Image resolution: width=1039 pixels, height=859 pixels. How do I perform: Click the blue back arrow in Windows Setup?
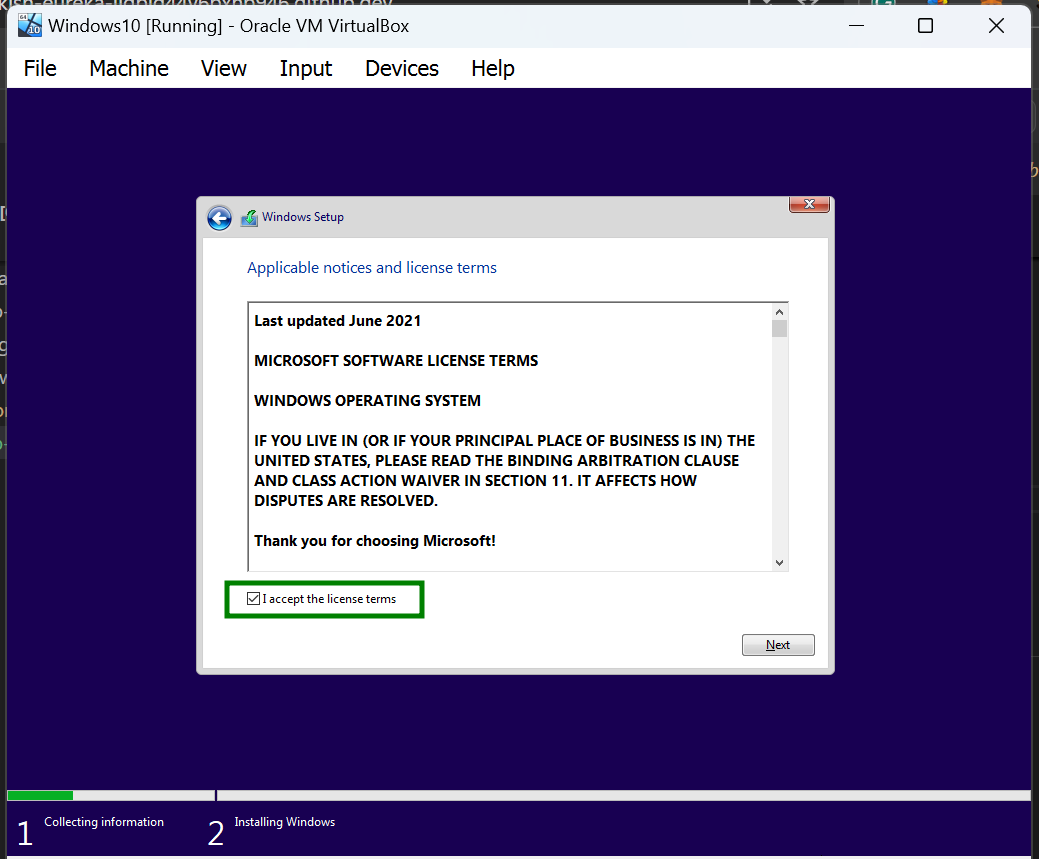click(x=219, y=217)
